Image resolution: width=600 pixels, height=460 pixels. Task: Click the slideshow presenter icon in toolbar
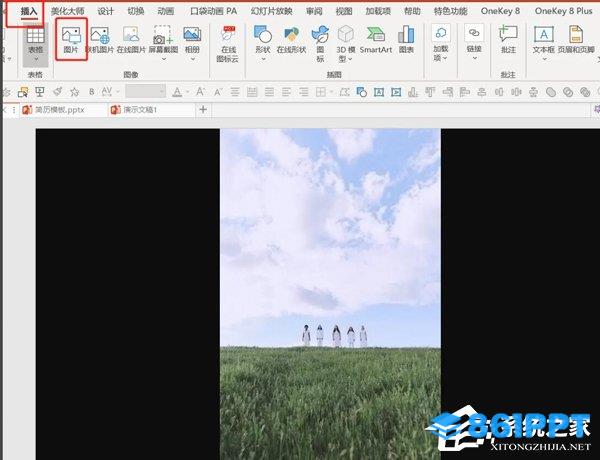click(40, 92)
